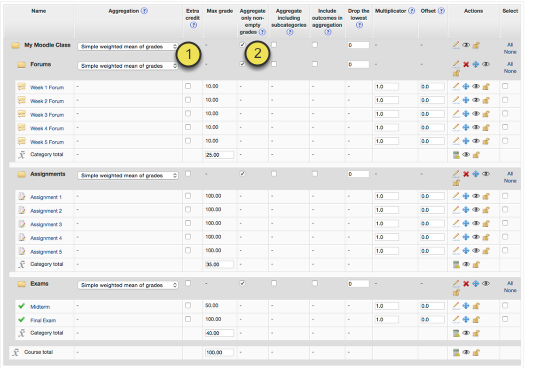Tick select checkbox for Midterm

[x=505, y=305]
